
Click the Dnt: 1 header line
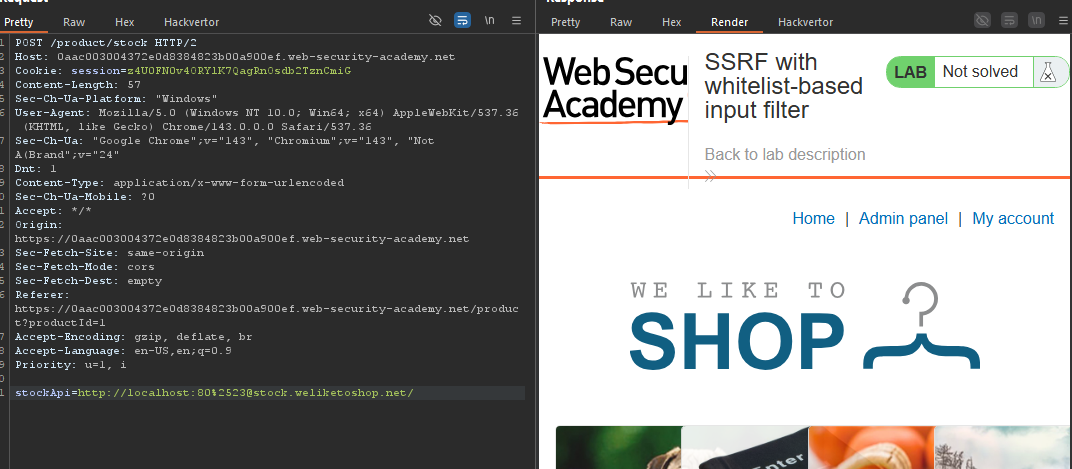(x=36, y=169)
